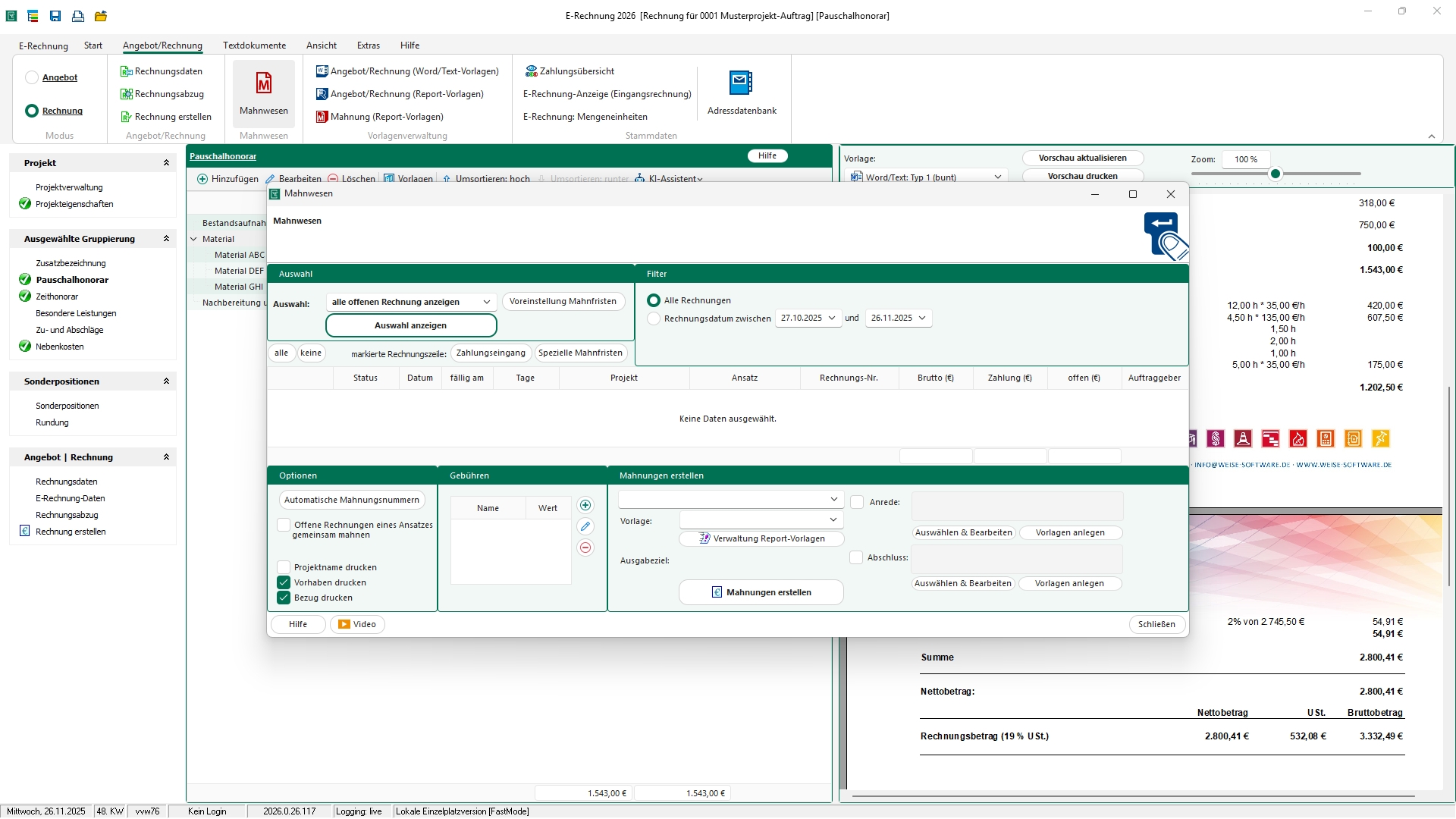The width and height of the screenshot is (1456, 819).
Task: Enable Projektname drucken checkbox
Action: click(x=284, y=568)
